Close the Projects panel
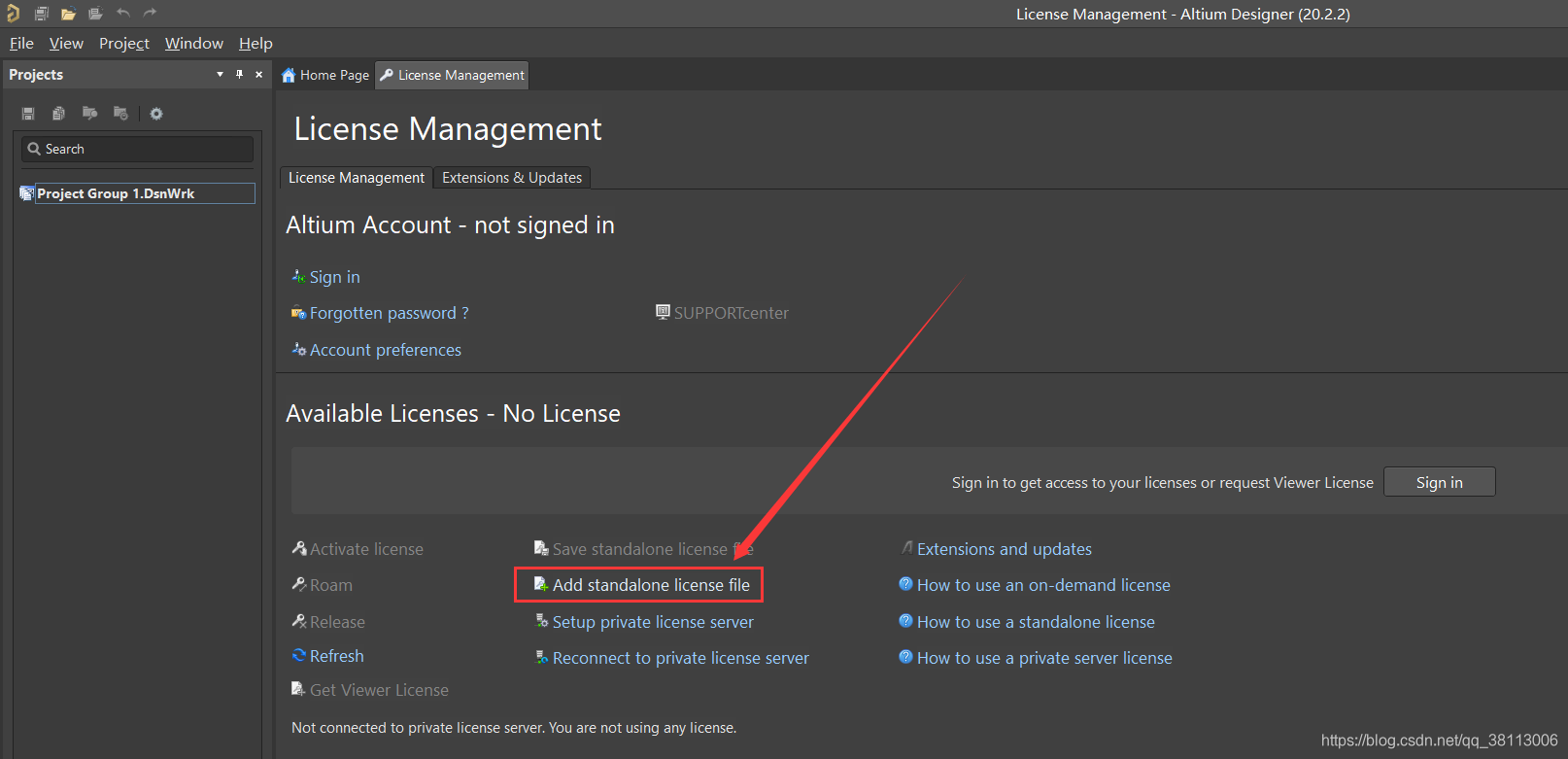The image size is (1568, 759). [x=258, y=75]
